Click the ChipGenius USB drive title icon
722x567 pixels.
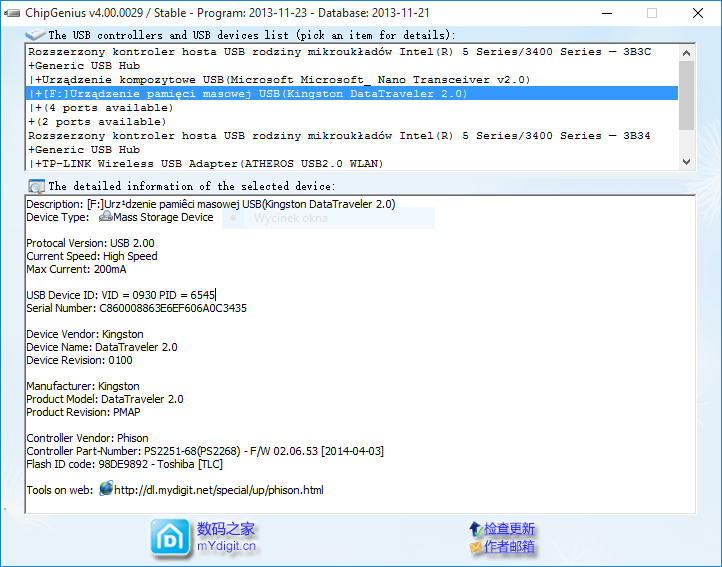click(12, 13)
